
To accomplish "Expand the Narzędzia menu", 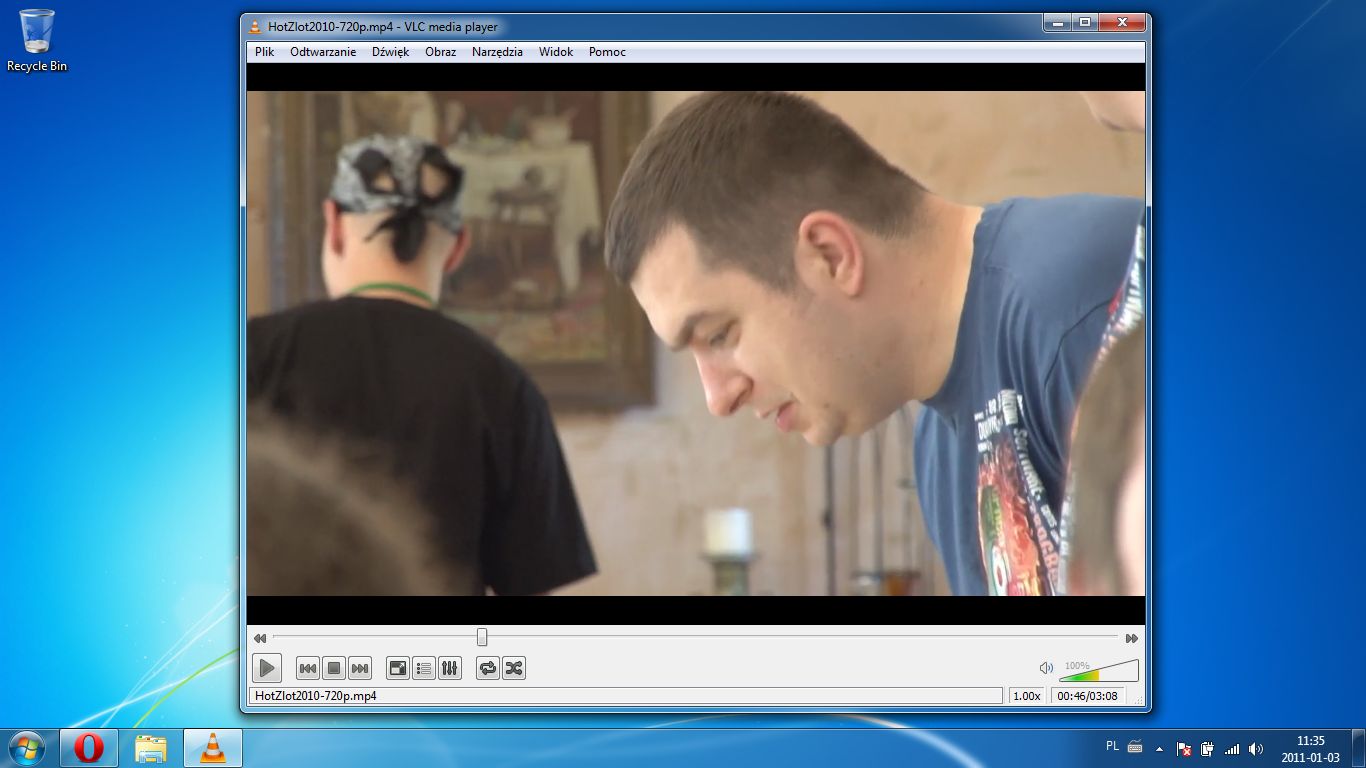I will point(497,52).
